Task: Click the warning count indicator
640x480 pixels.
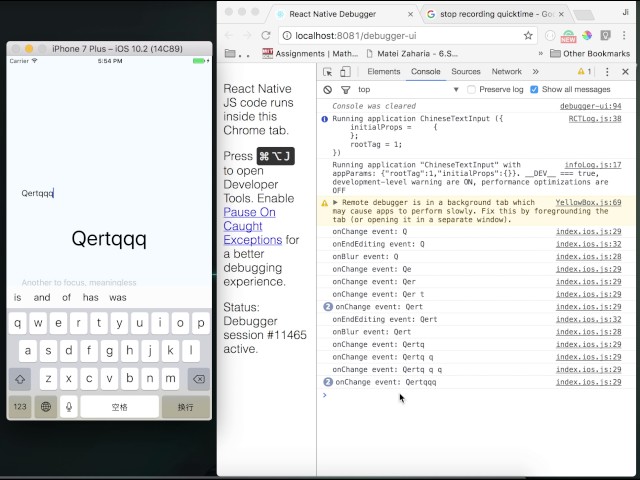Action: 584,71
